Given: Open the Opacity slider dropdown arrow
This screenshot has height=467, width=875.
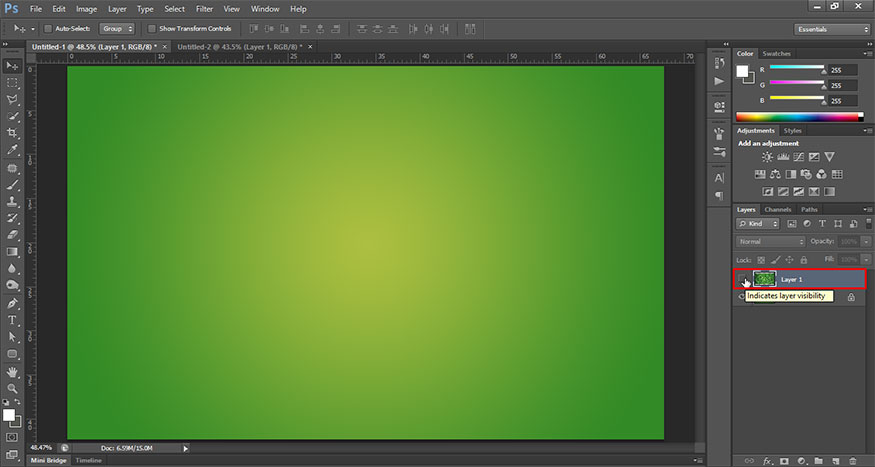Looking at the screenshot, I should pos(866,242).
